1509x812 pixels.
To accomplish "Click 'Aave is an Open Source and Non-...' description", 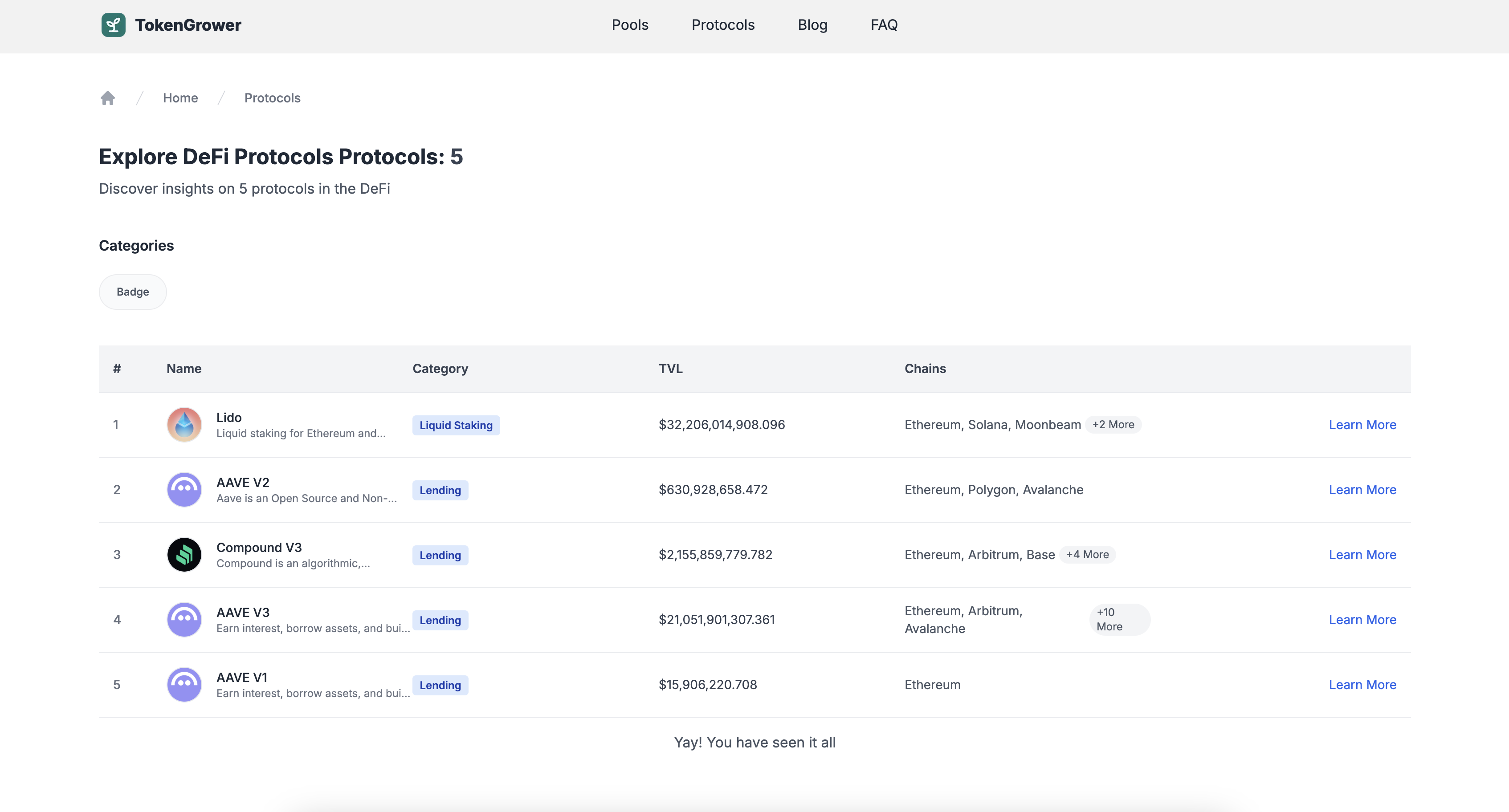I will (x=306, y=498).
